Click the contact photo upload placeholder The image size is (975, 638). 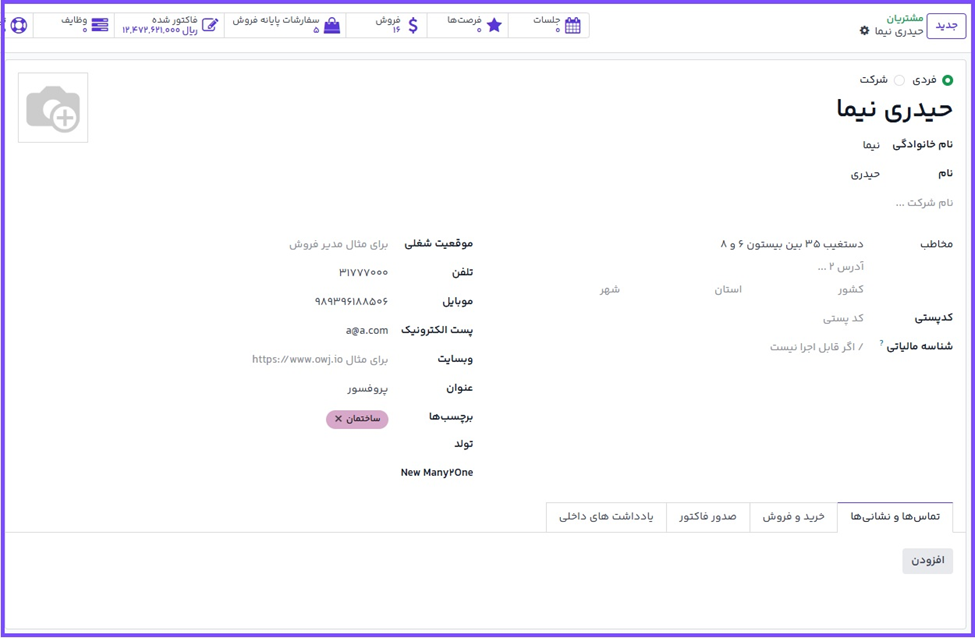pyautogui.click(x=53, y=108)
